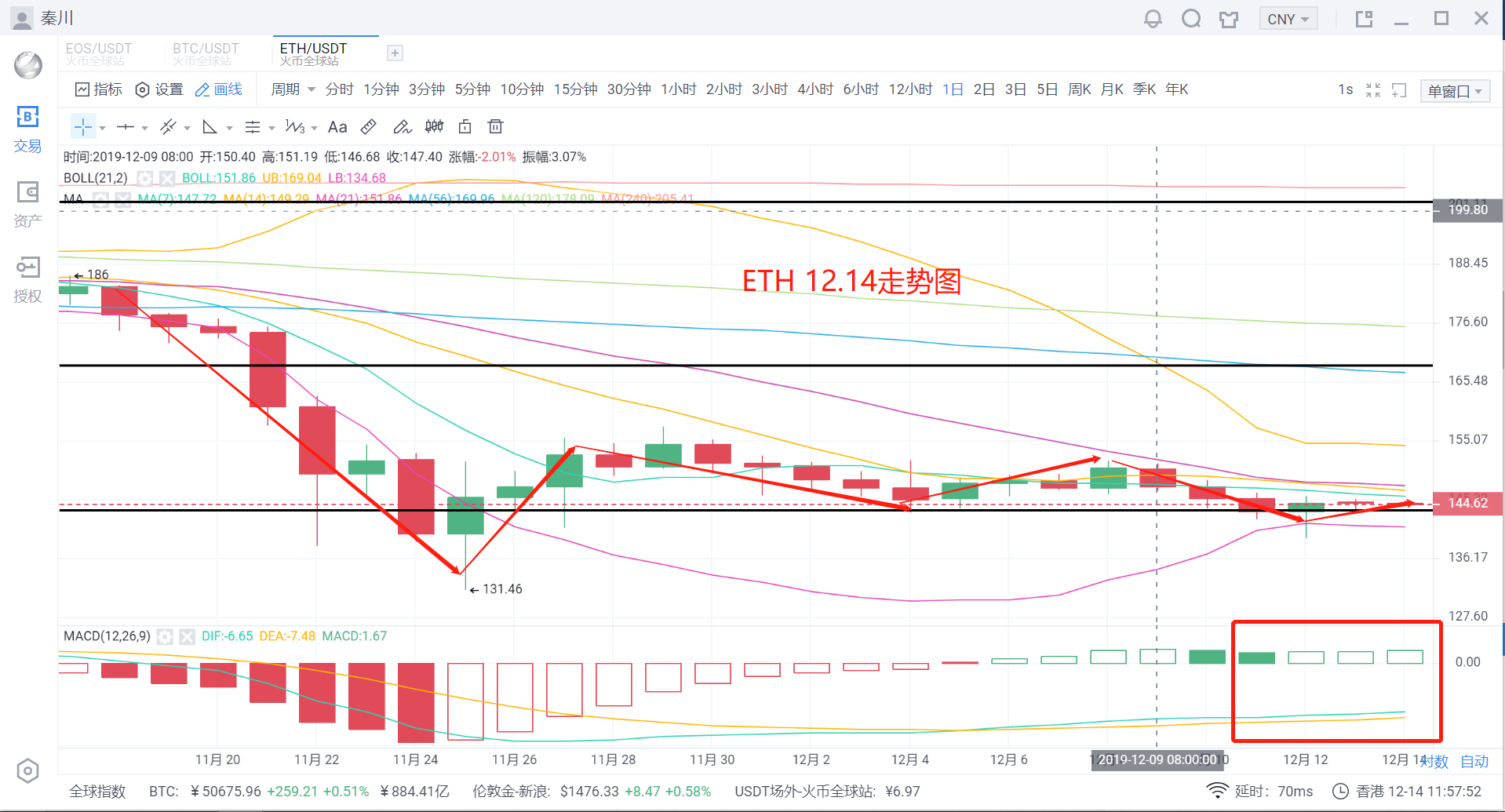
Task: Expand the triangle tool dropdown arrow
Action: coord(229,128)
